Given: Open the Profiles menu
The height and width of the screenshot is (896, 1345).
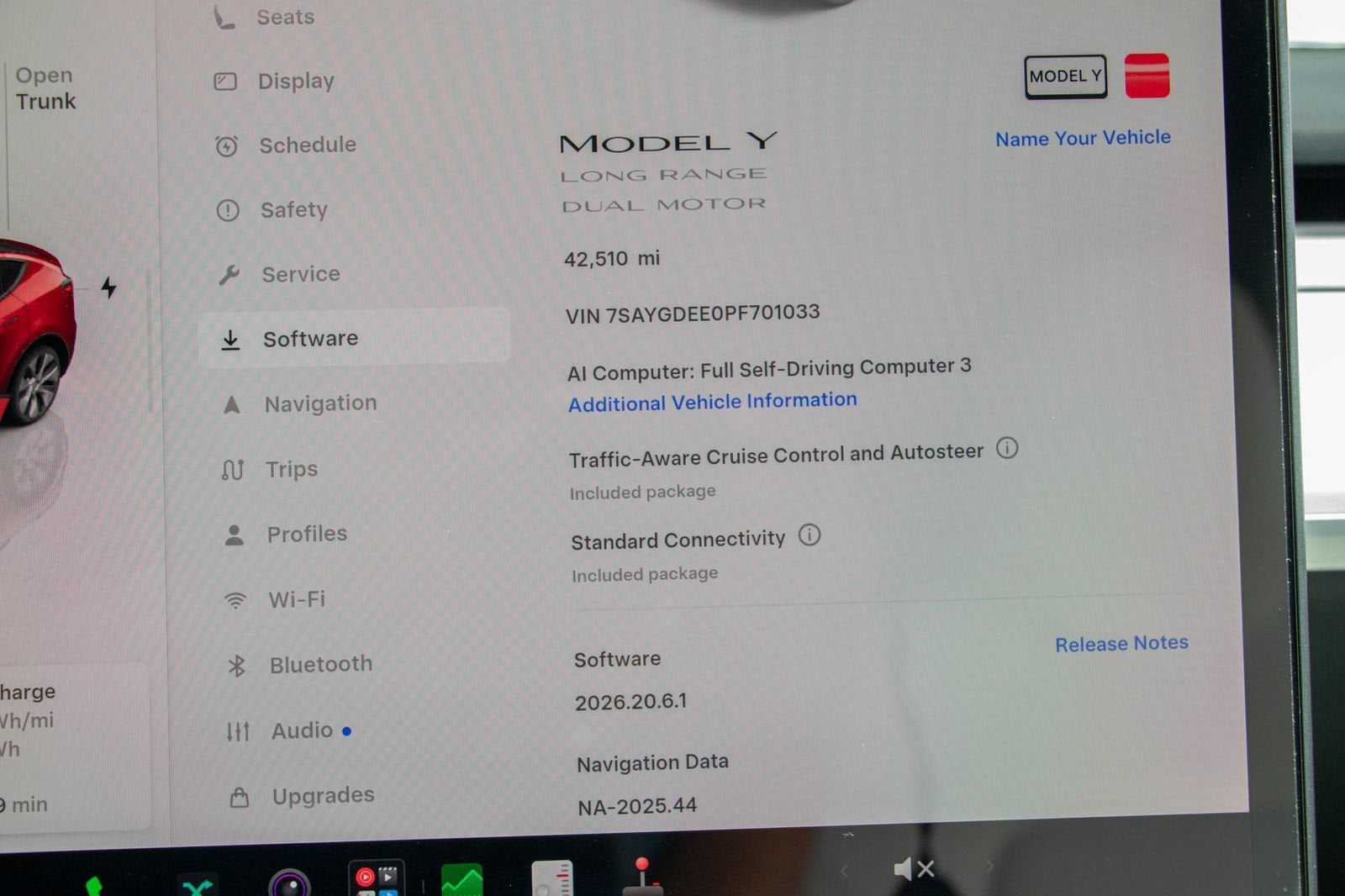Looking at the screenshot, I should click(x=286, y=535).
